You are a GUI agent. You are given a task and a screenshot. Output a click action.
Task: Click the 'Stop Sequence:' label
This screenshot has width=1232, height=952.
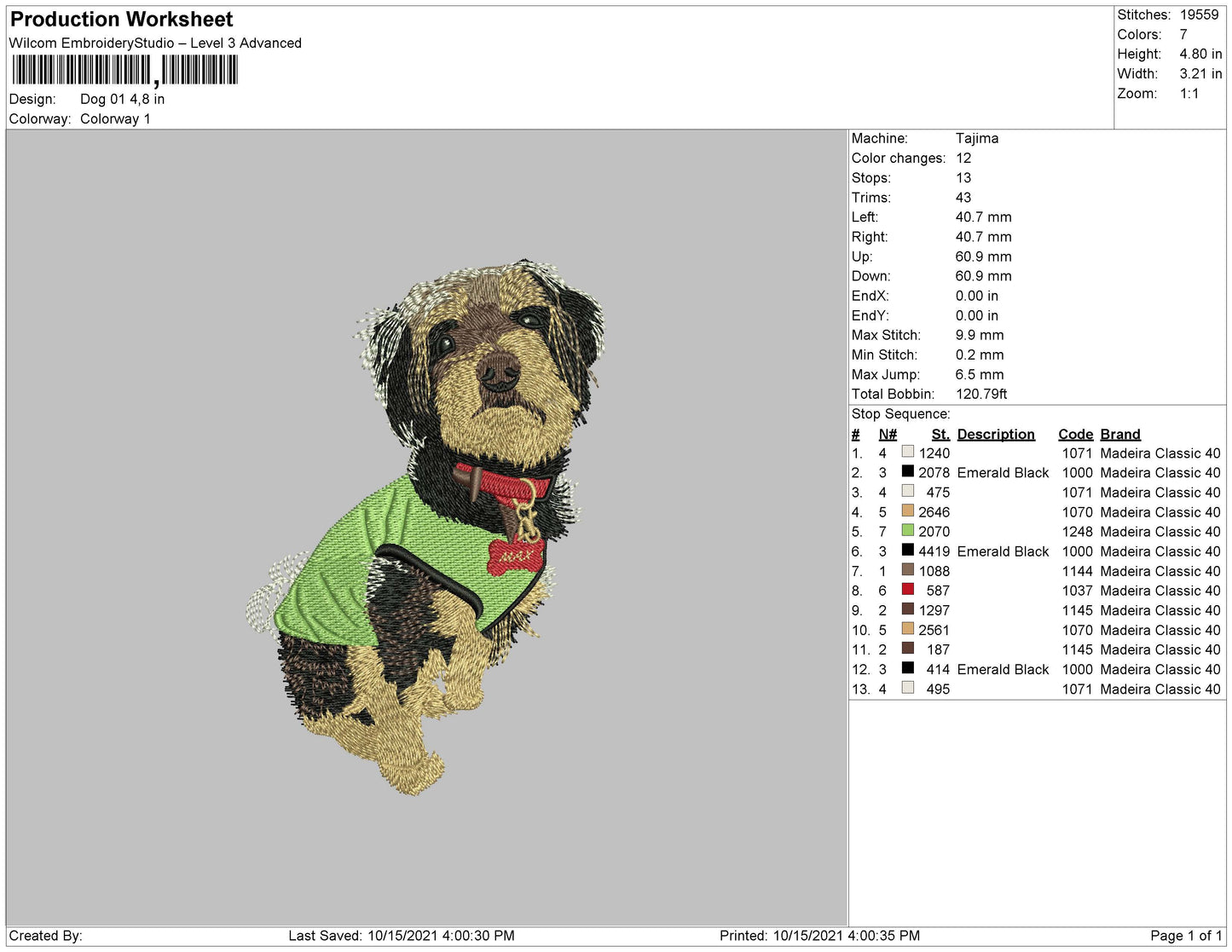[x=900, y=413]
